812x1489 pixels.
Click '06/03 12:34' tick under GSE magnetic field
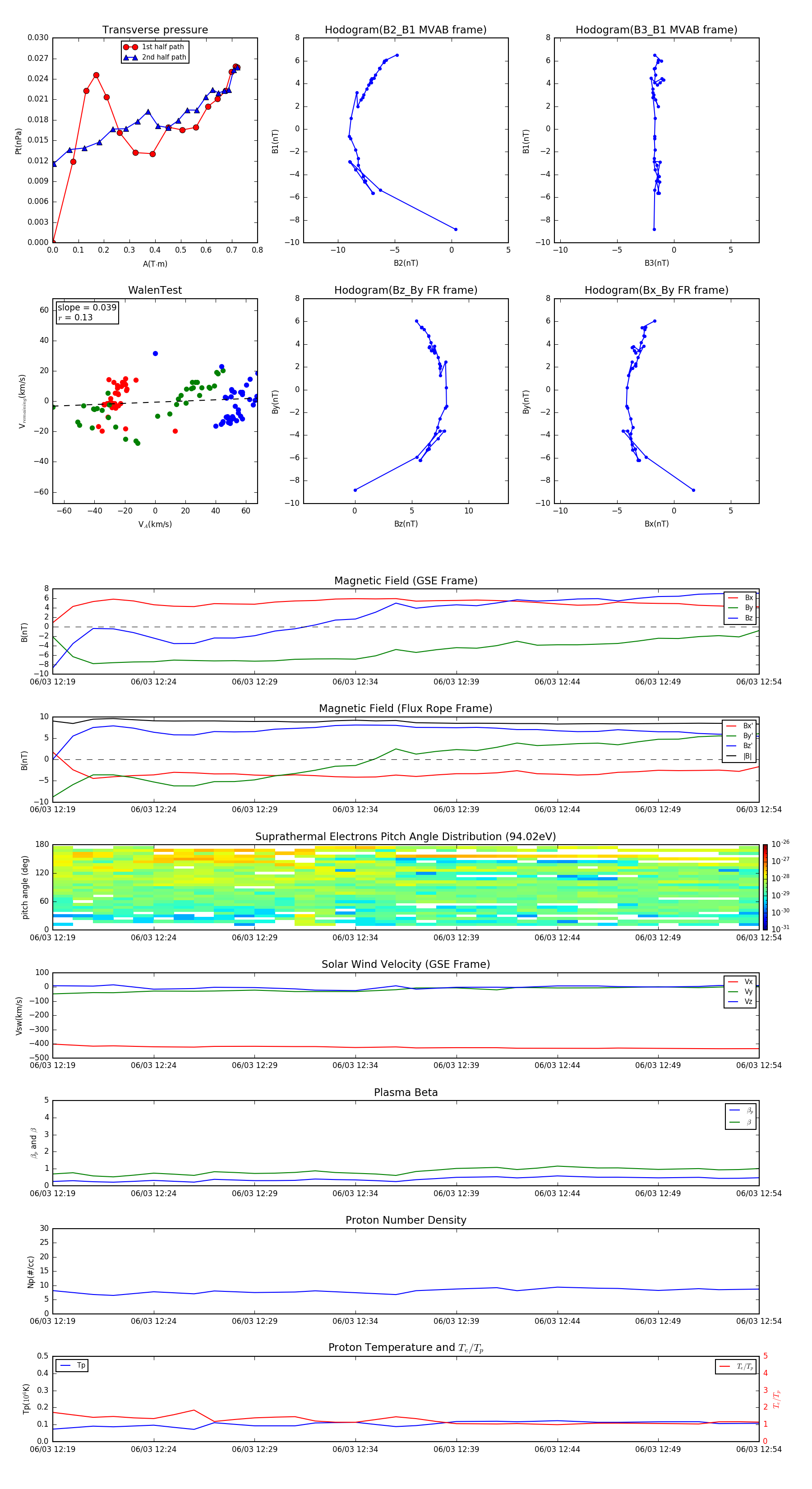point(355,682)
